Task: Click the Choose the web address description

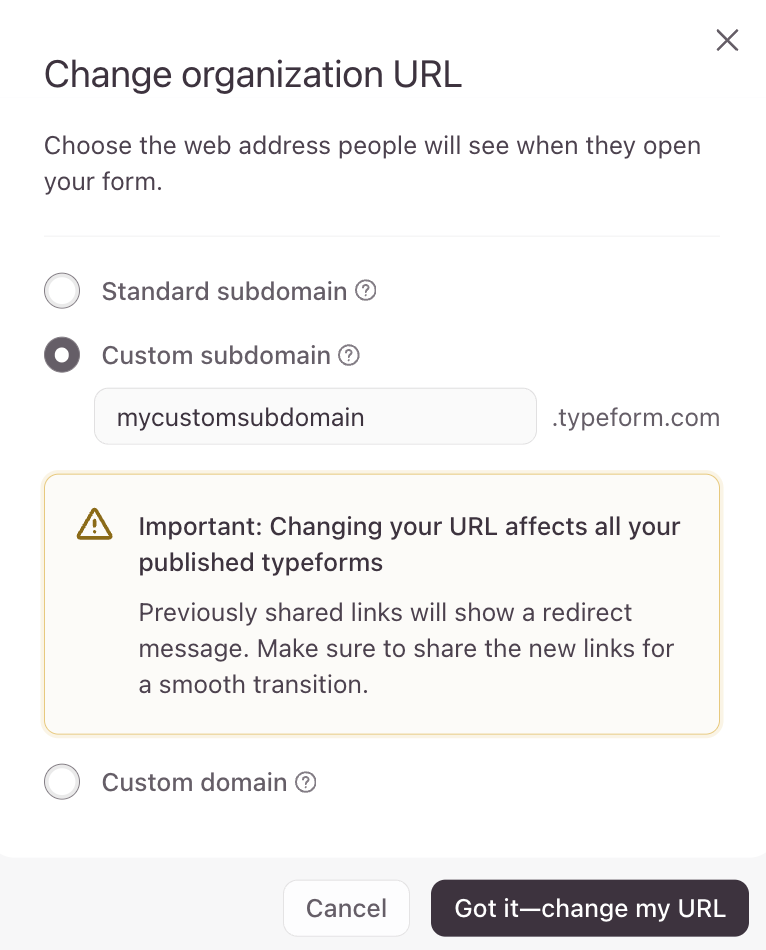Action: [x=372, y=164]
